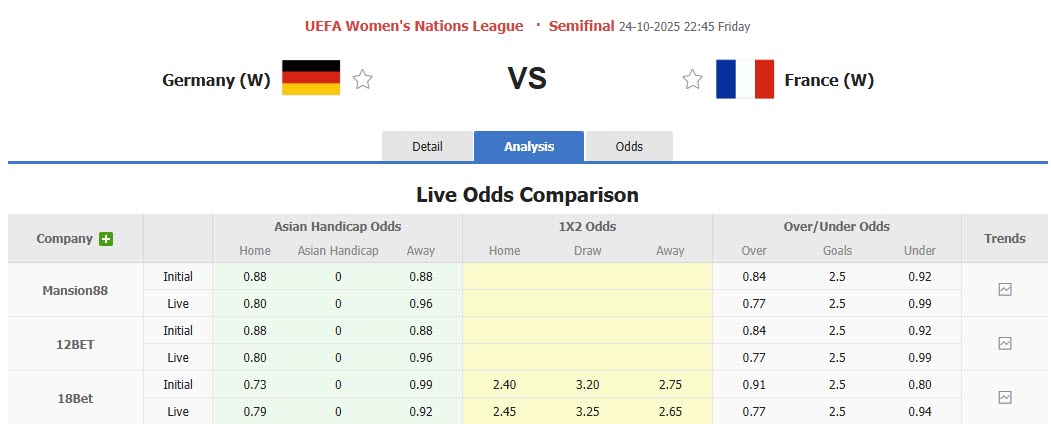The image size is (1051, 424).
Task: Click the Germany flag icon
Action: coord(311,79)
